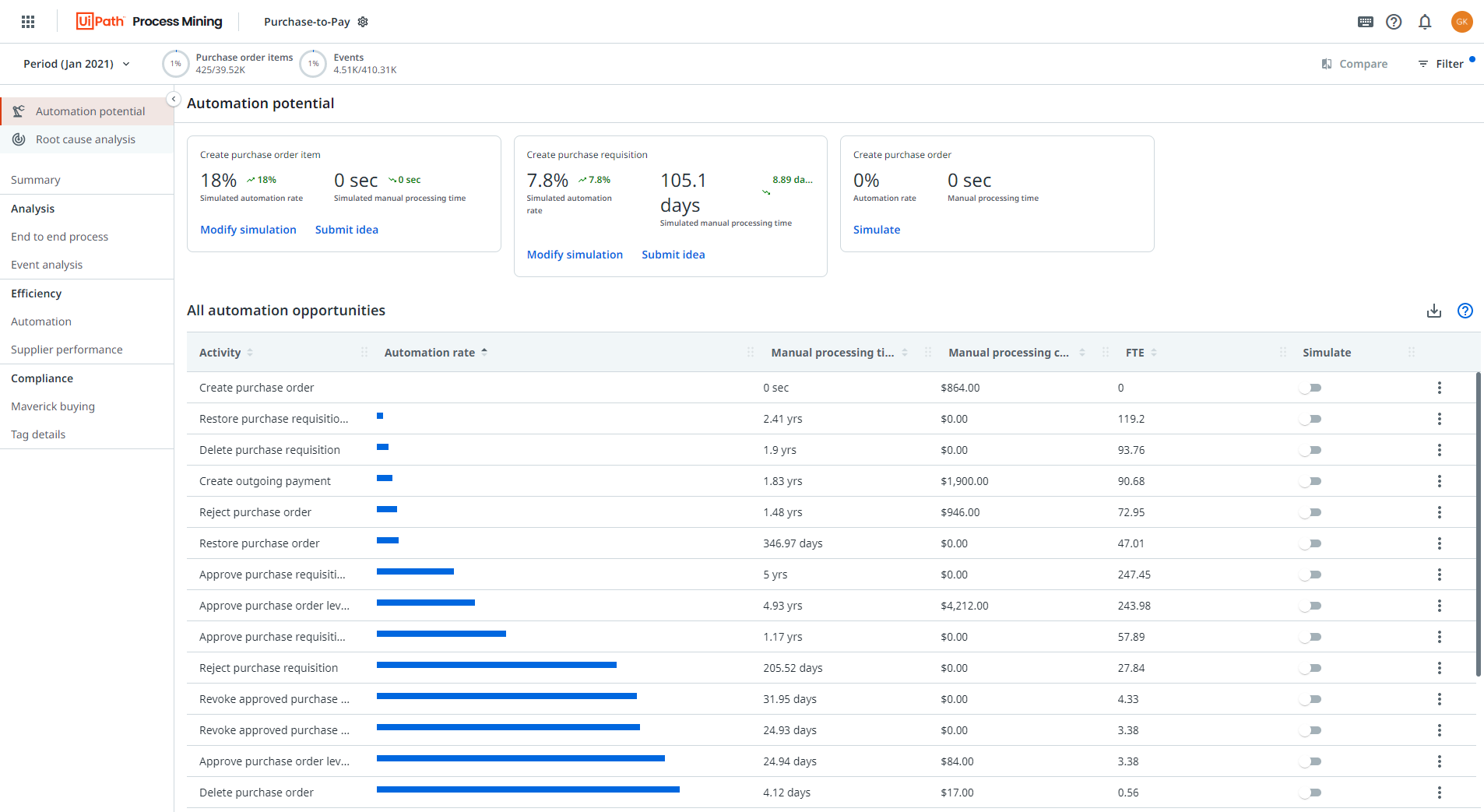1484x812 pixels.
Task: Open help for automation opportunities
Action: click(x=1465, y=311)
